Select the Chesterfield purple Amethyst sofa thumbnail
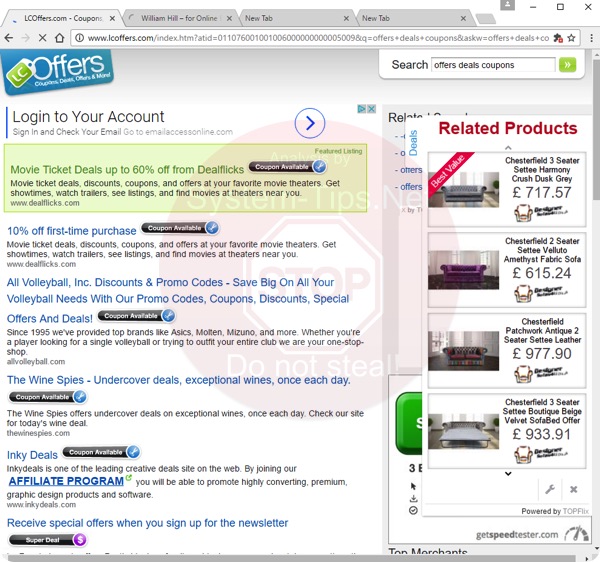Screen dimensions: 600x562 (x=463, y=268)
